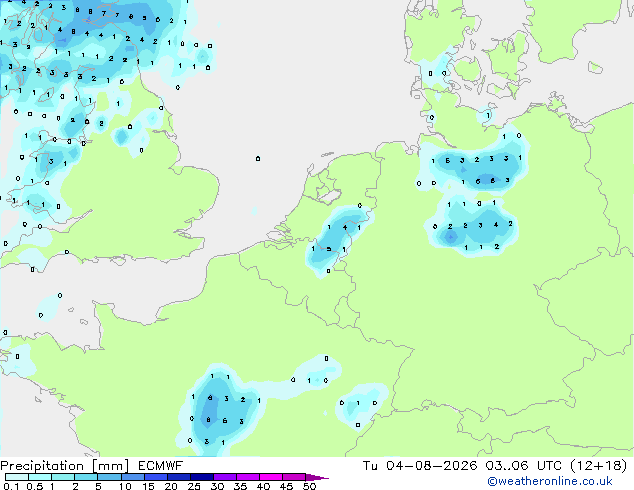The image size is (634, 490).
Task: Select the 35–40 mm magenta-purple legend swatch
Action: pos(248,477)
